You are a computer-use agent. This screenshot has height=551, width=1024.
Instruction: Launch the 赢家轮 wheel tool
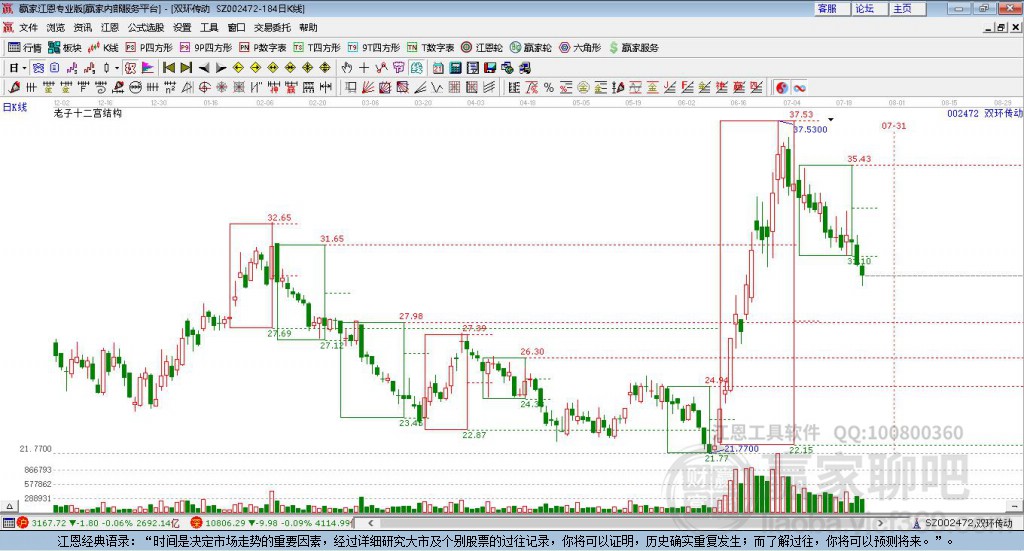click(531, 48)
